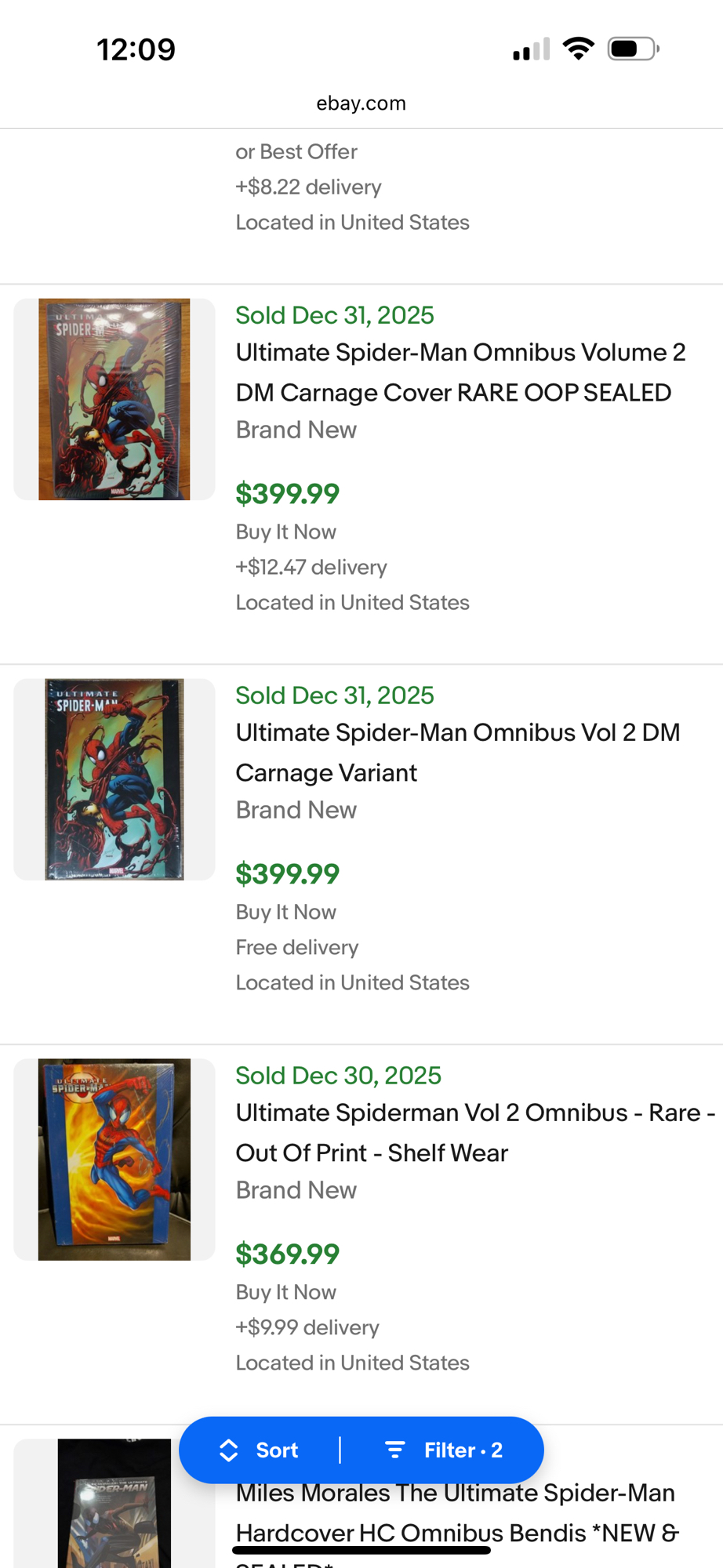The width and height of the screenshot is (723, 1568).
Task: Tap the Wi-Fi status icon
Action: click(579, 49)
